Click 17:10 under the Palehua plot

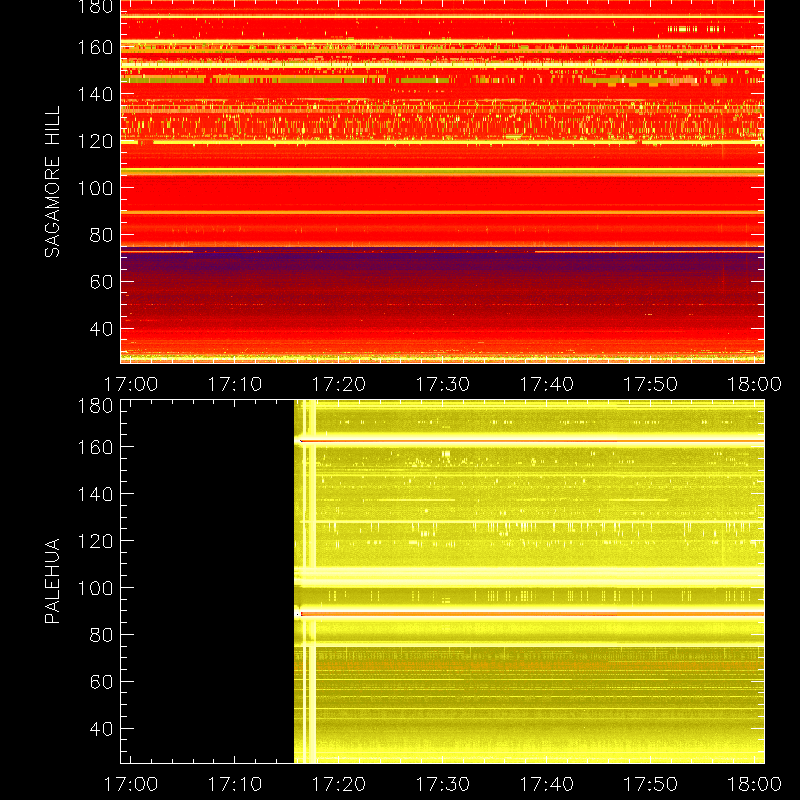pyautogui.click(x=235, y=784)
